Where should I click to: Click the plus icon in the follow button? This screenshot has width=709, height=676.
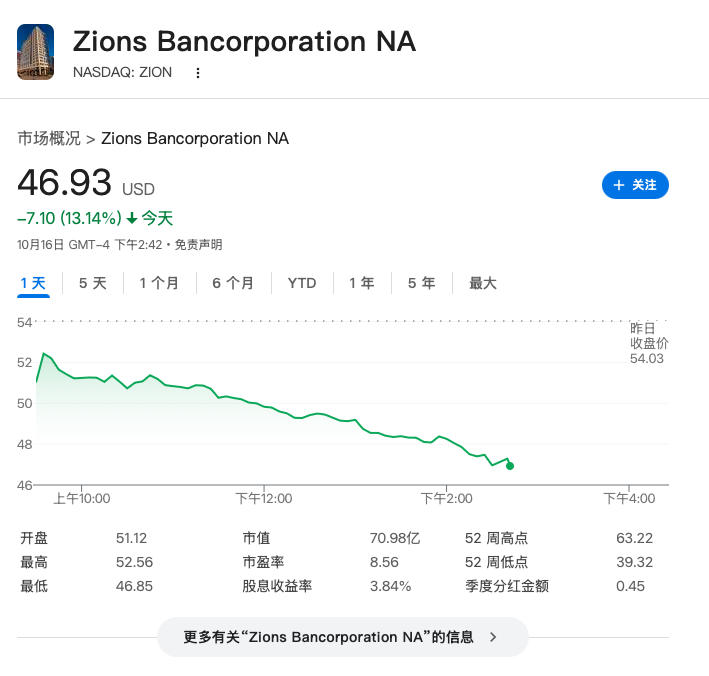point(619,185)
